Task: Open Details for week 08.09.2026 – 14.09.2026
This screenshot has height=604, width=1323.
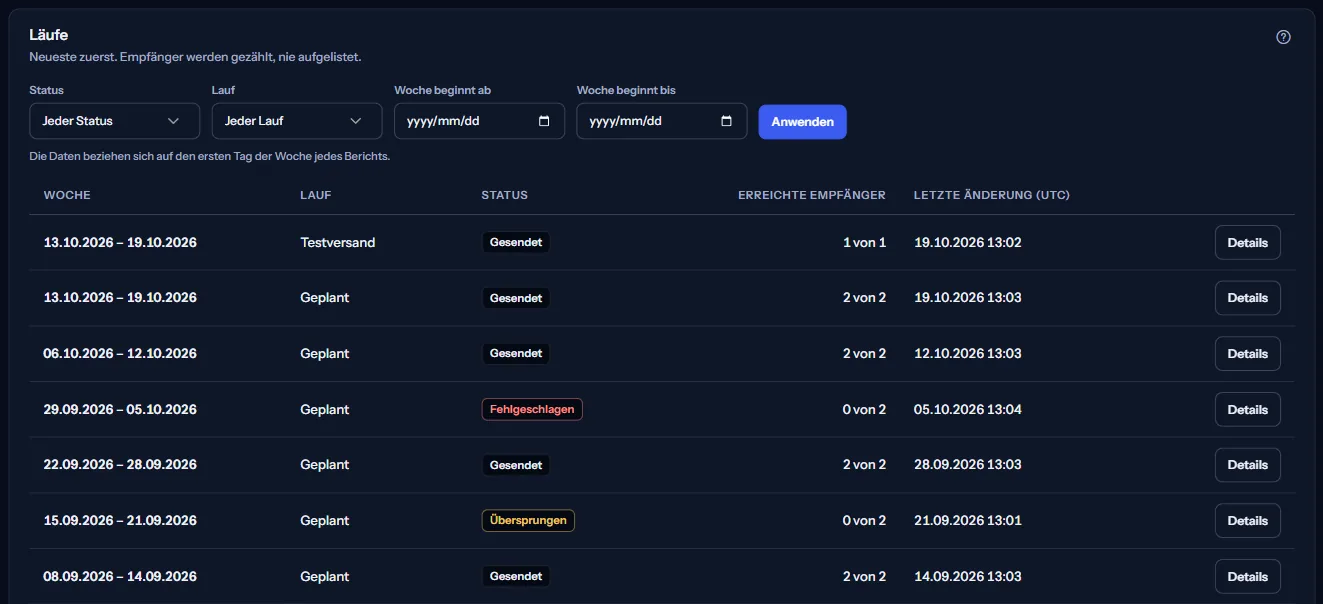Action: point(1247,576)
